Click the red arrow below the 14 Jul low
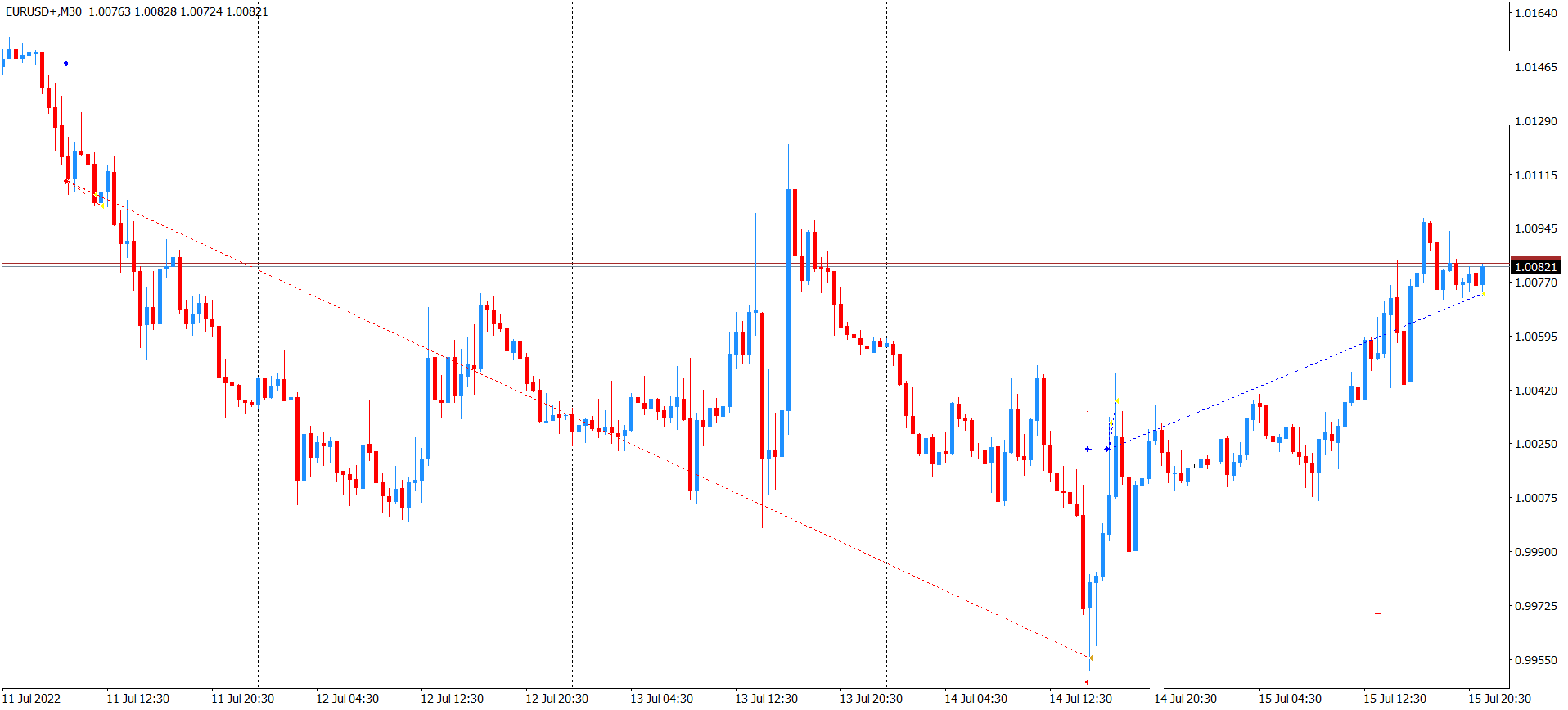The height and width of the screenshot is (710, 1568). pos(1087,682)
